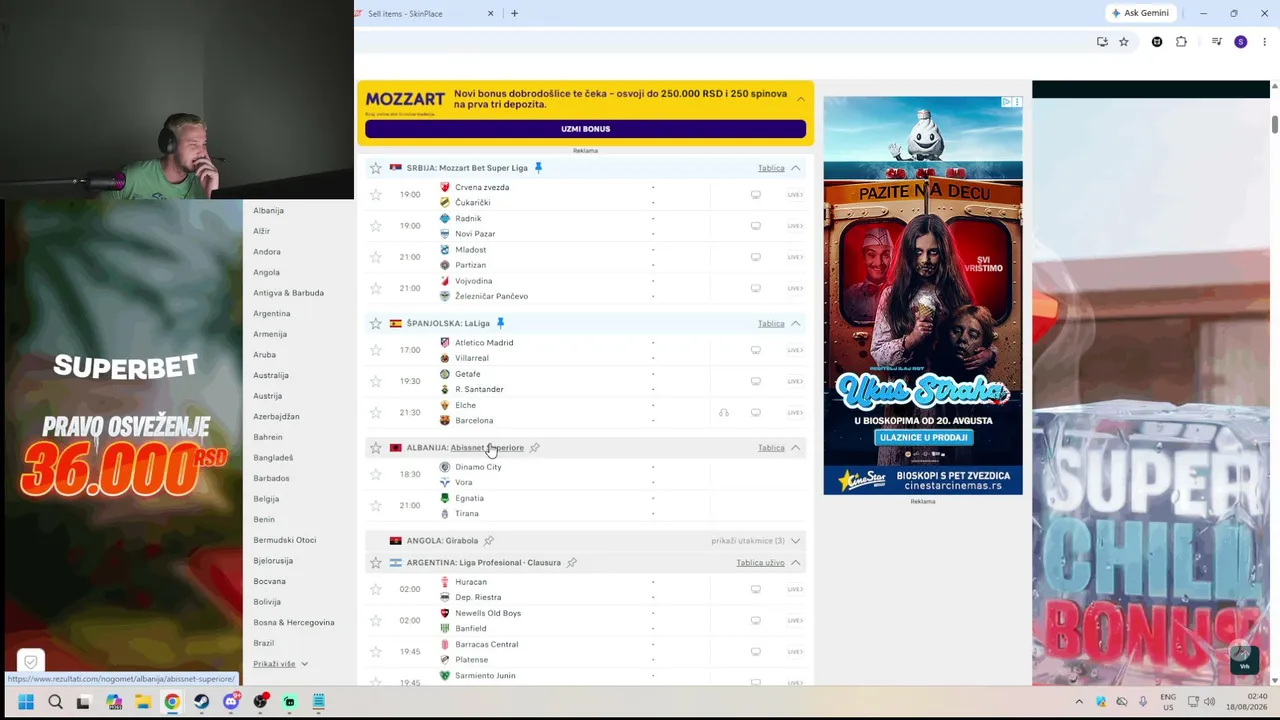
Task: Open the media controls icon in Chrome toolbar
Action: (1217, 42)
